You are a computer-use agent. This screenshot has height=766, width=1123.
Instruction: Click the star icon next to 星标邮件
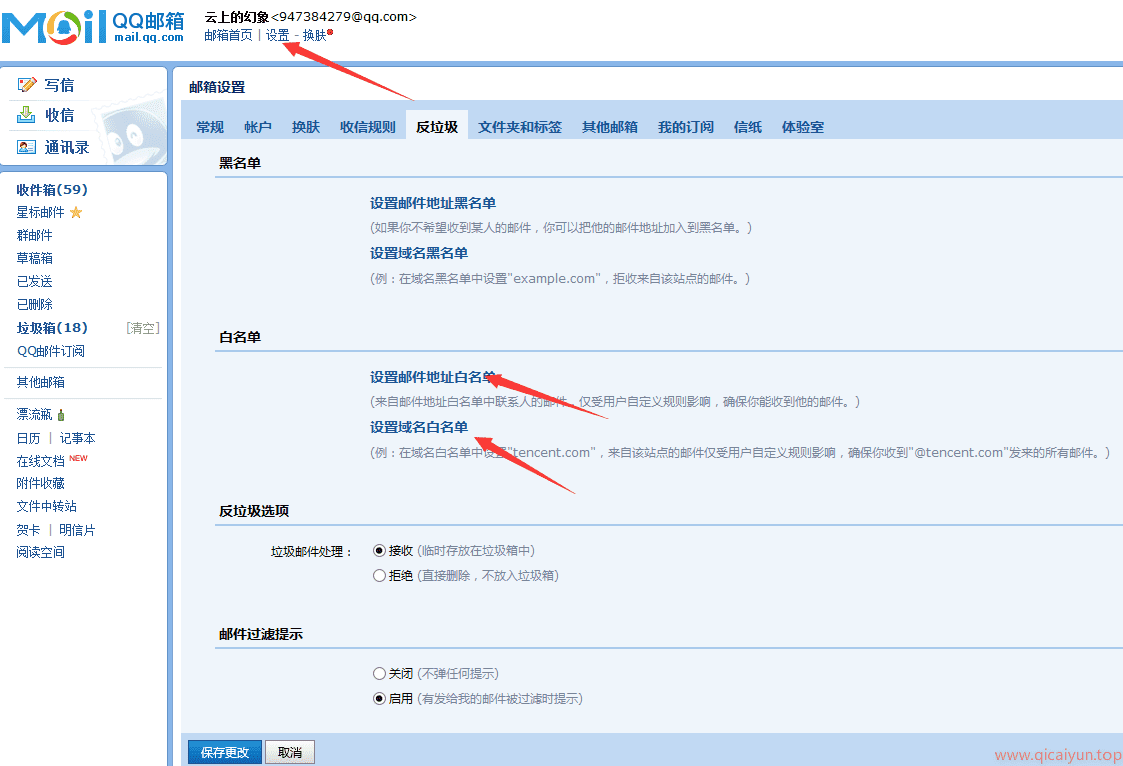76,212
